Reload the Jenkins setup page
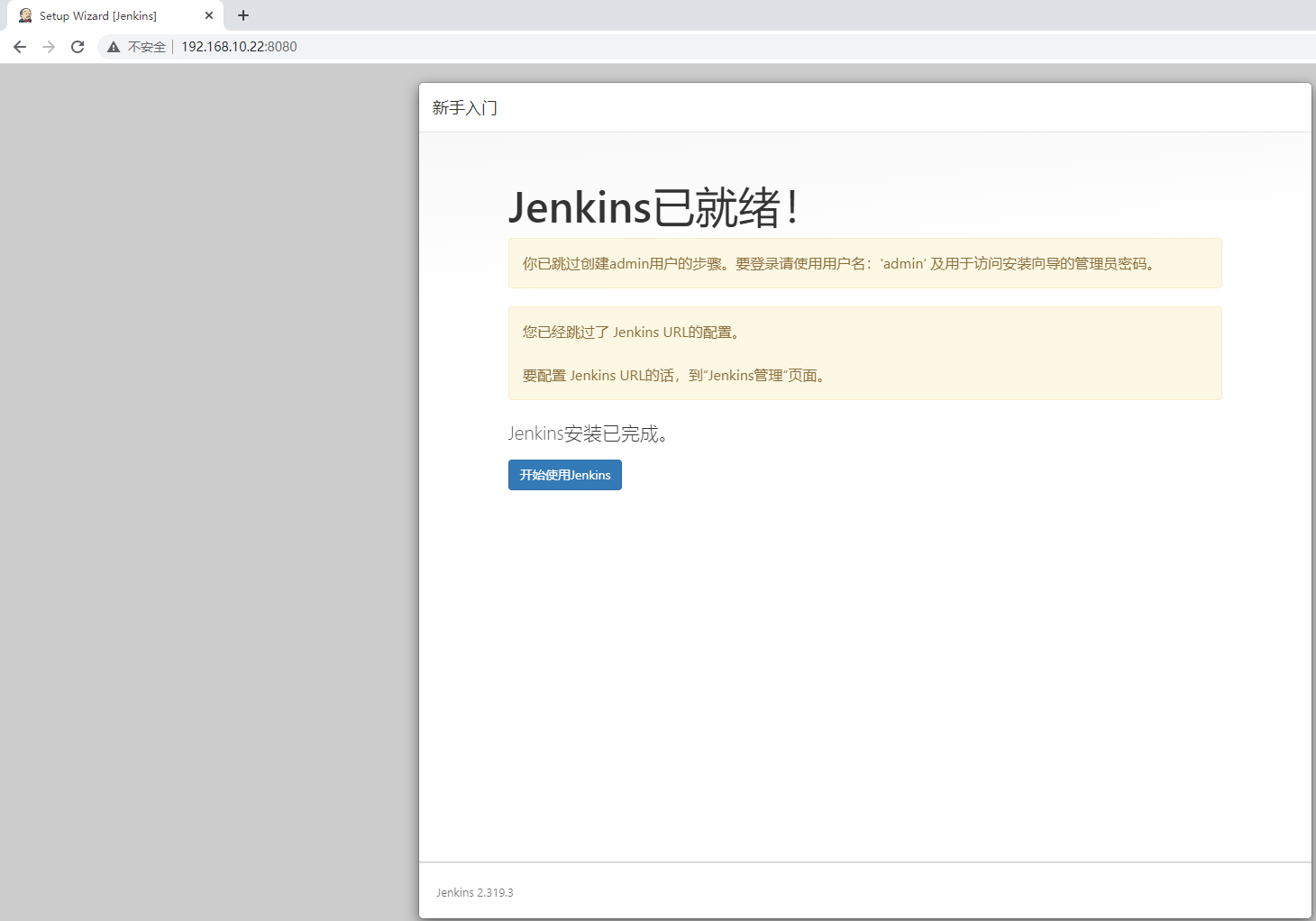Screen dimensions: 1316x921 [77, 46]
